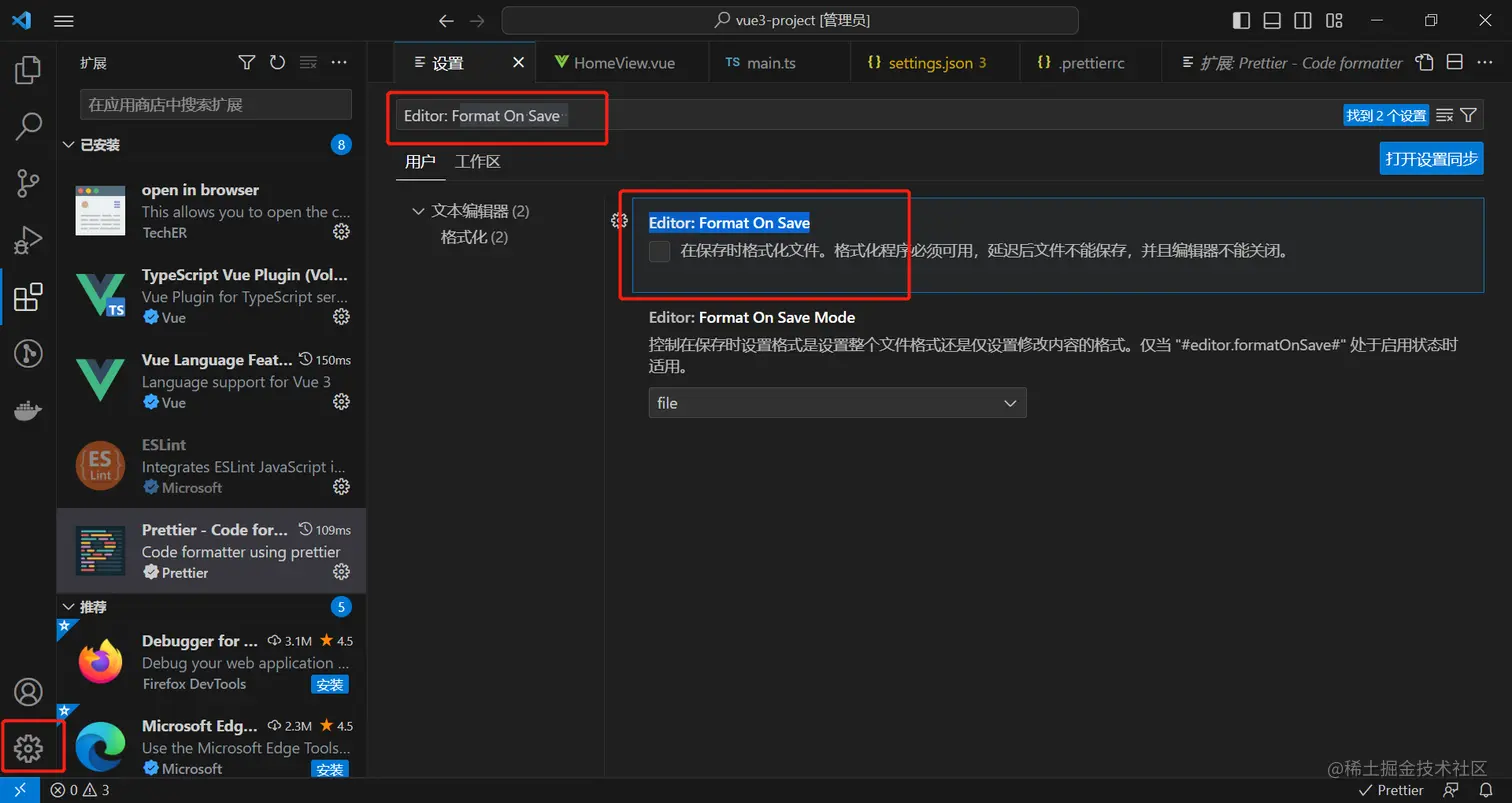The width and height of the screenshot is (1512, 803).
Task: Toggle the bottom panel layout icon
Action: (1272, 21)
